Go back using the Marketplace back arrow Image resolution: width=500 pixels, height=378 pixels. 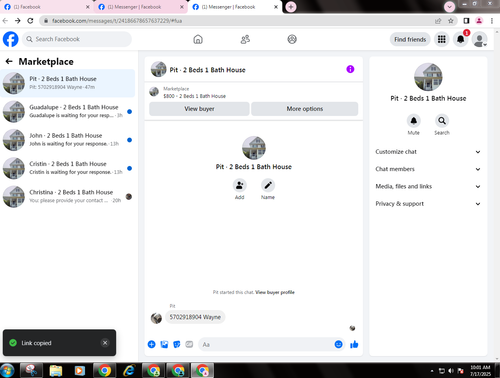point(9,61)
